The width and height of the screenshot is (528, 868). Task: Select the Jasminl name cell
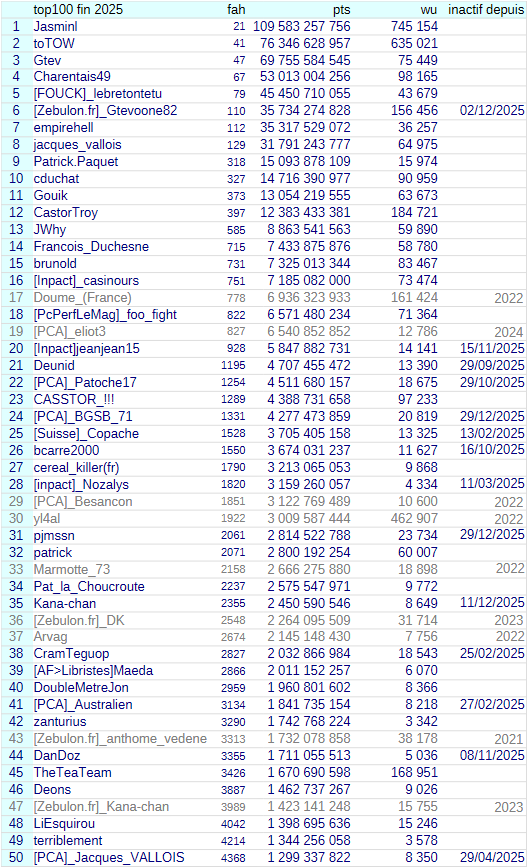[x=55, y=27]
